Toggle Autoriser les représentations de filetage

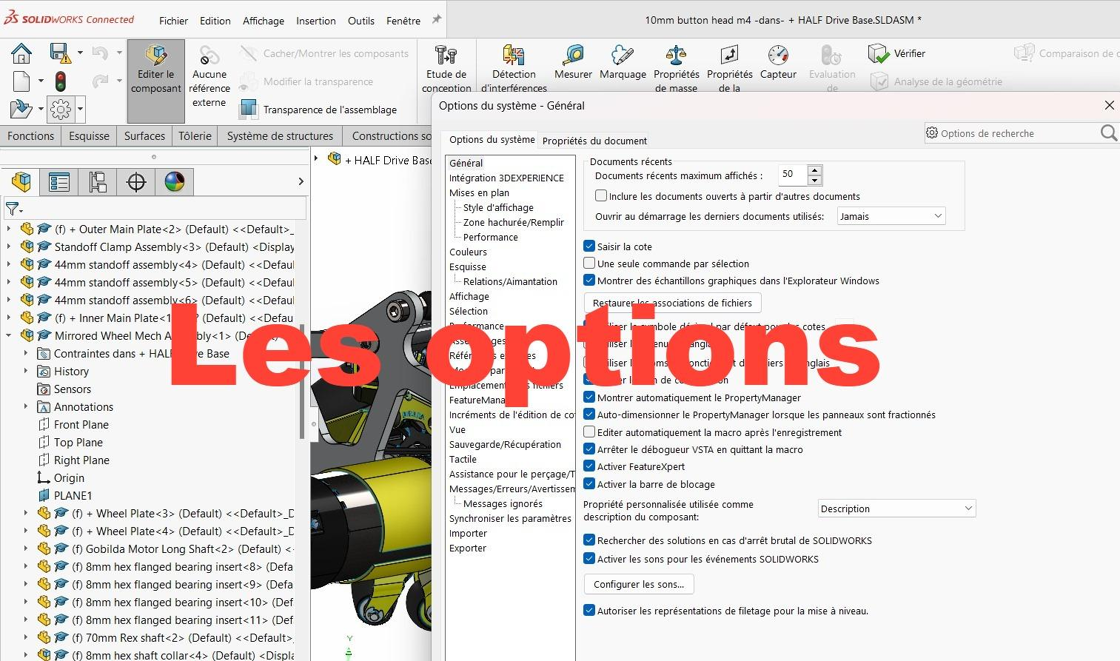(589, 611)
